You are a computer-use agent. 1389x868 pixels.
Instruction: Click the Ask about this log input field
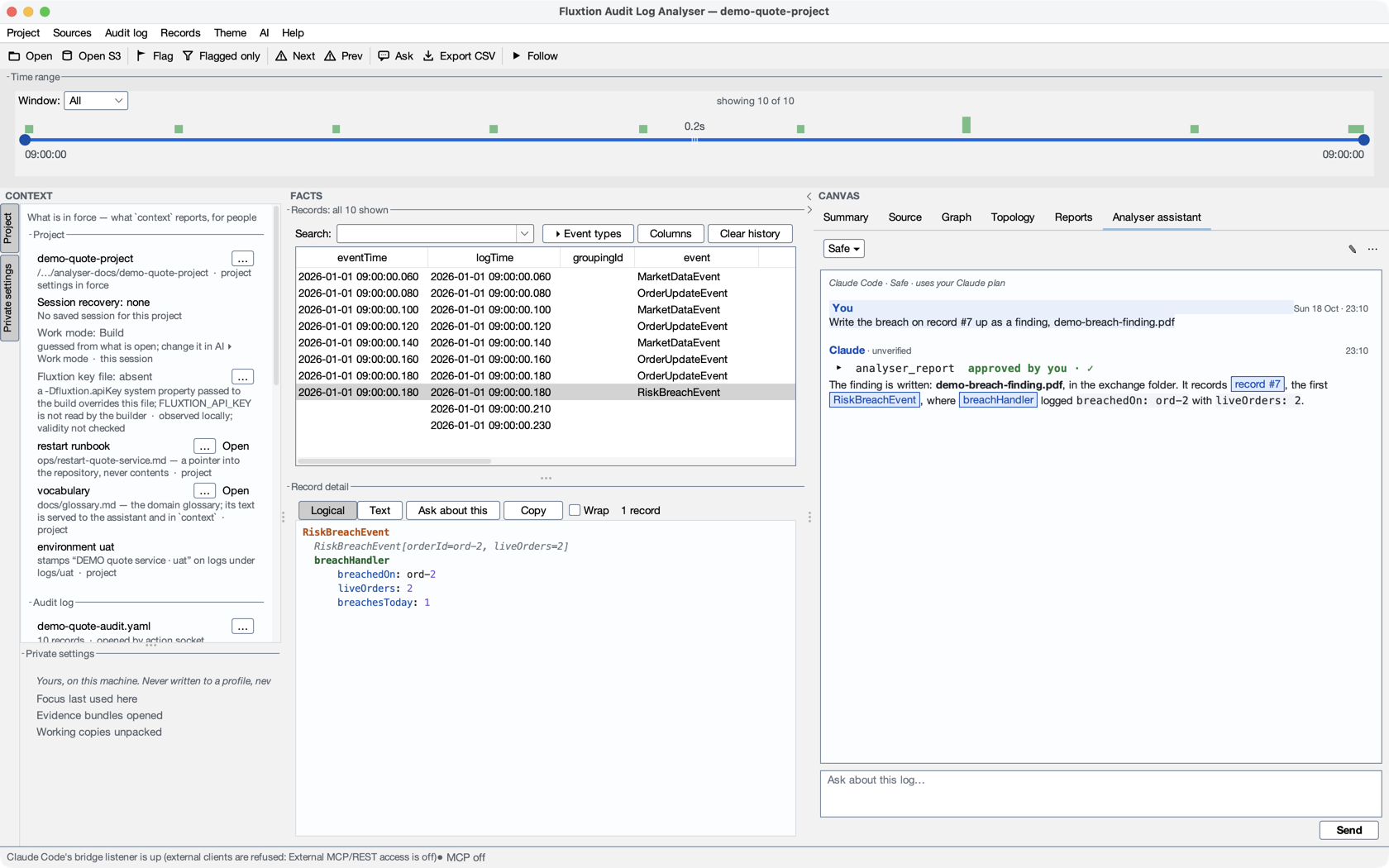(x=1100, y=794)
